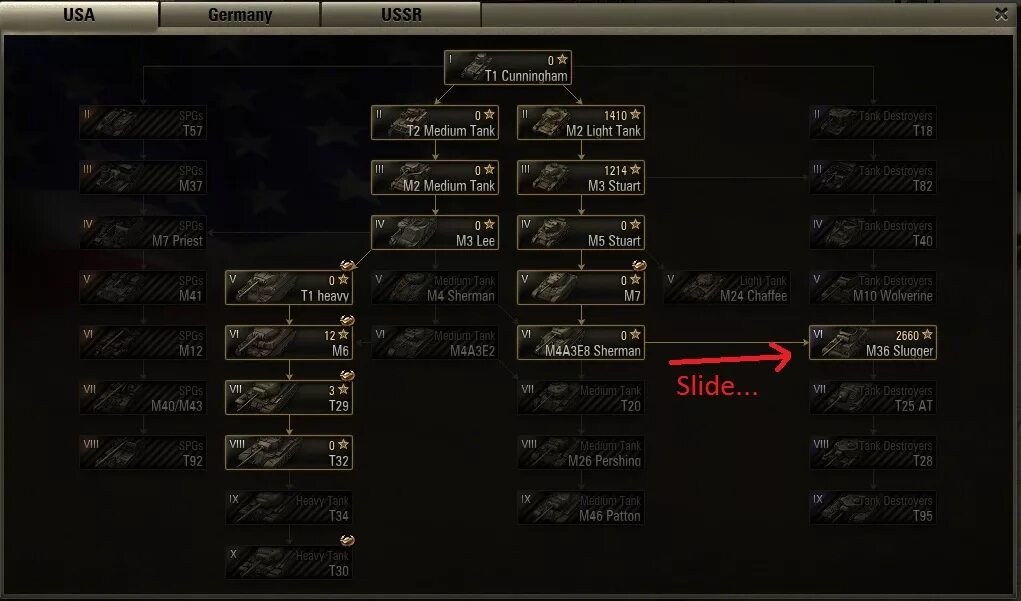Select the T2 Medium Tank node
Viewport: 1021px width, 601px height.
(x=435, y=122)
